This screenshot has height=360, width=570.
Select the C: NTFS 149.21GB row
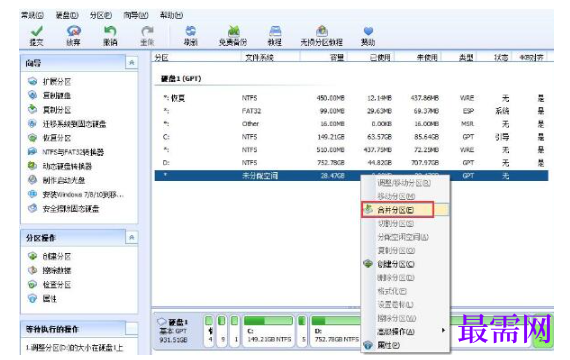point(351,137)
